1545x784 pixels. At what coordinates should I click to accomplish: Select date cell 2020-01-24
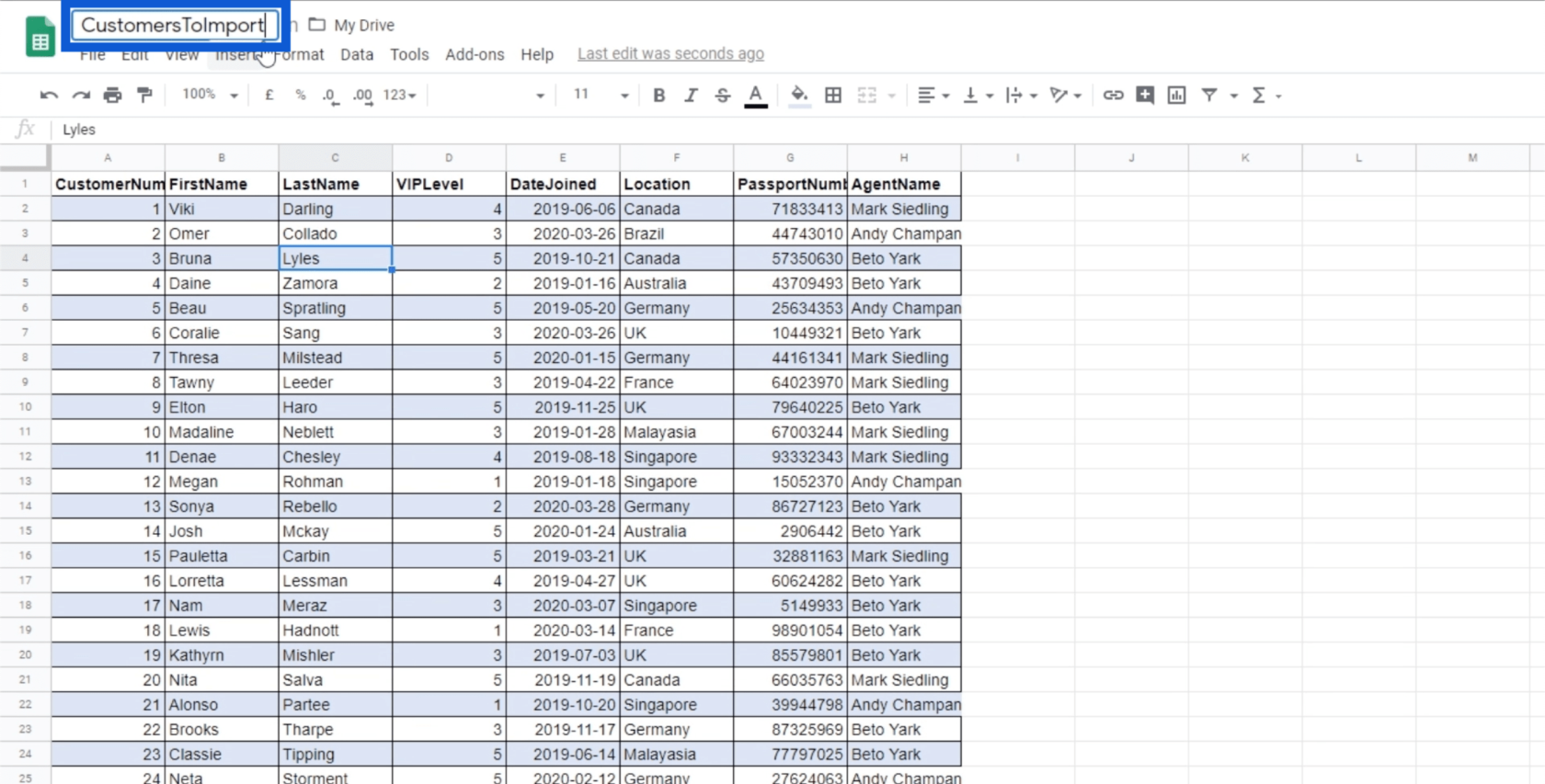(563, 531)
